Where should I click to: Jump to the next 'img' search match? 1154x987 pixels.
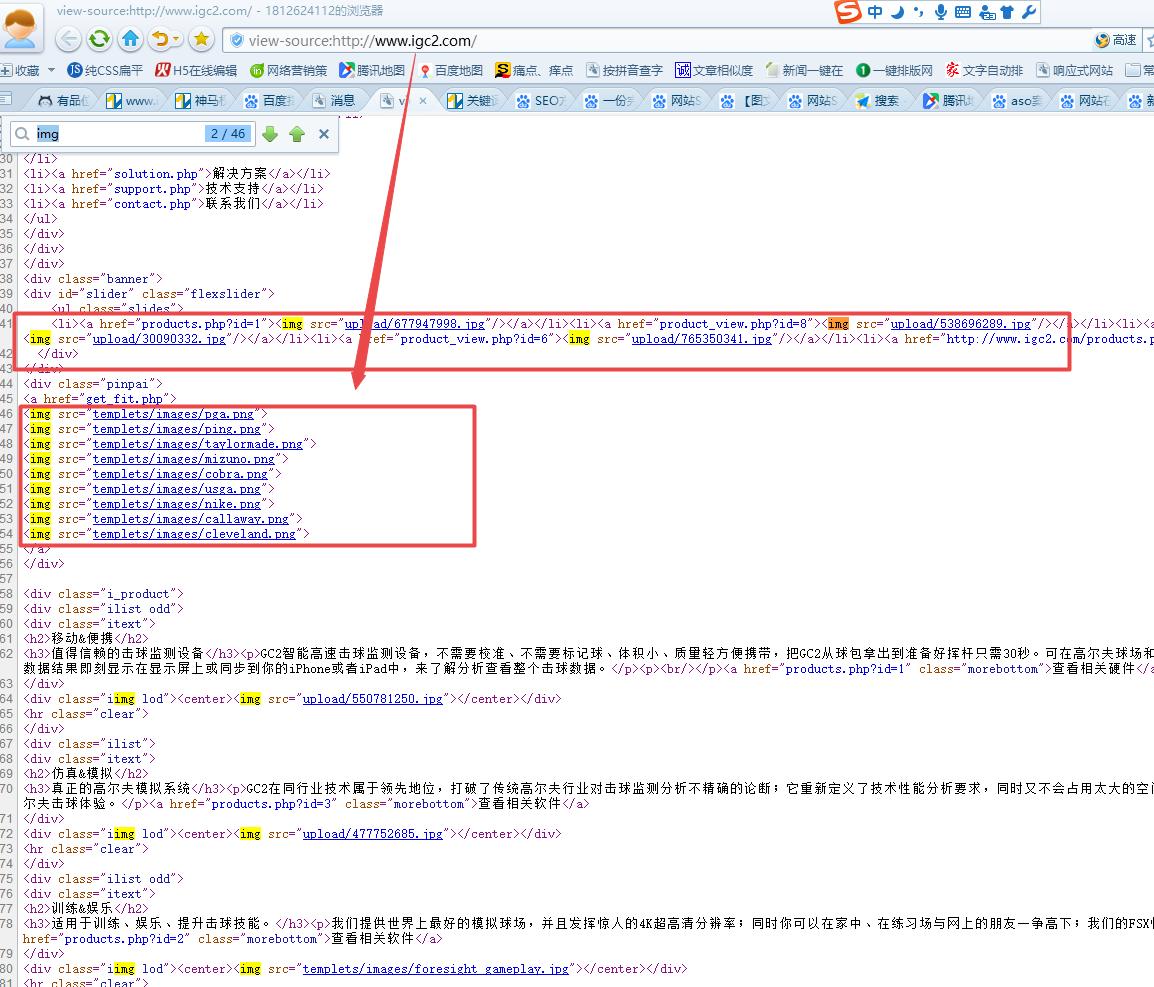click(x=270, y=134)
